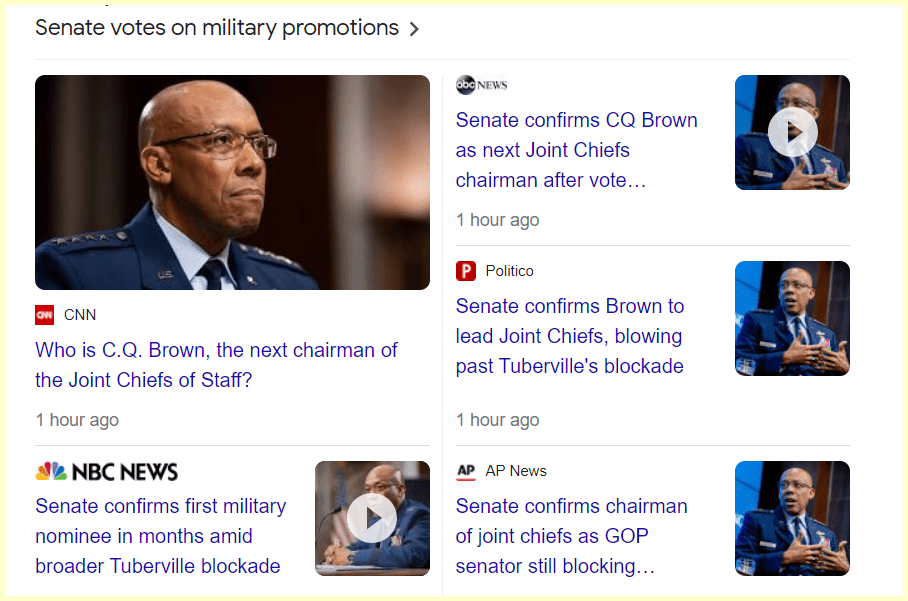Open 'Senate votes on military promotions' heading
The image size is (908, 601).
[x=217, y=28]
